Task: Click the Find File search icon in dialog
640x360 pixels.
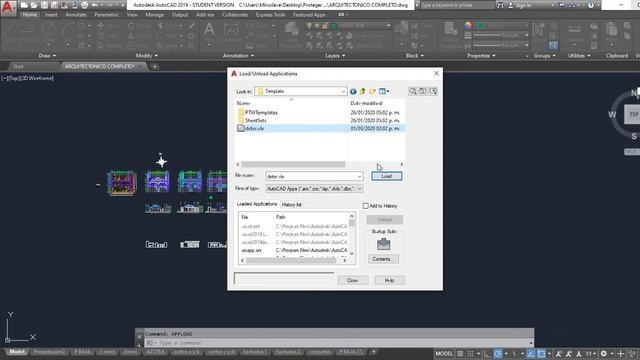Action: click(413, 91)
